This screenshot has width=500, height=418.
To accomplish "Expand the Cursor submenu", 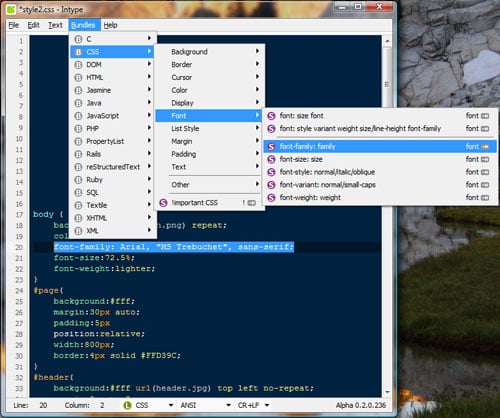I will pos(209,77).
